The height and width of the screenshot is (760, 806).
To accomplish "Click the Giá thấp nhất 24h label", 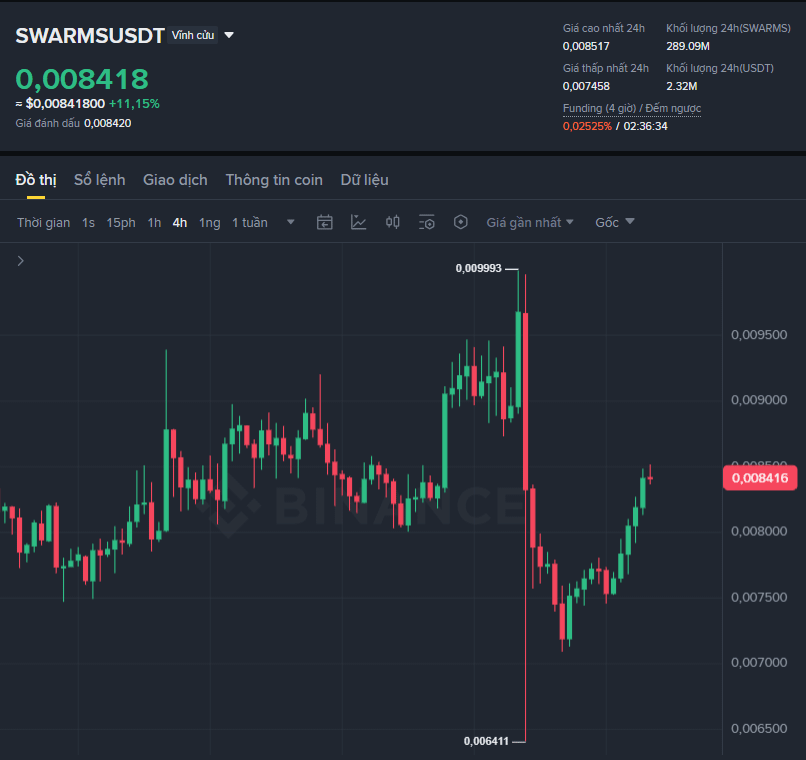I will click(606, 68).
